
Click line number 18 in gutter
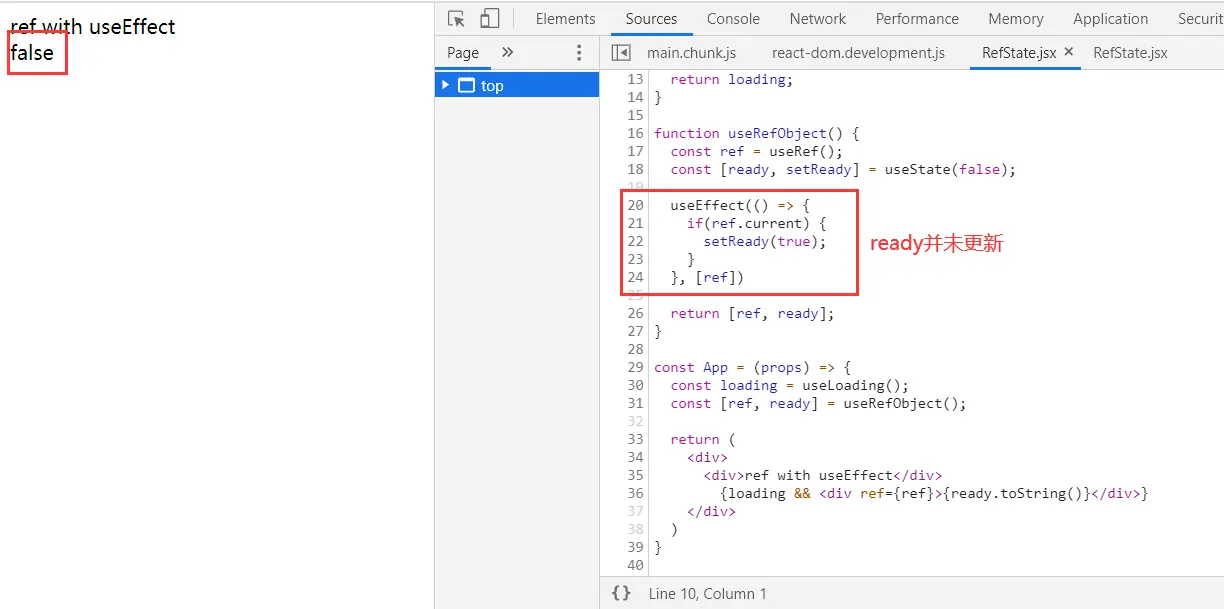636,170
